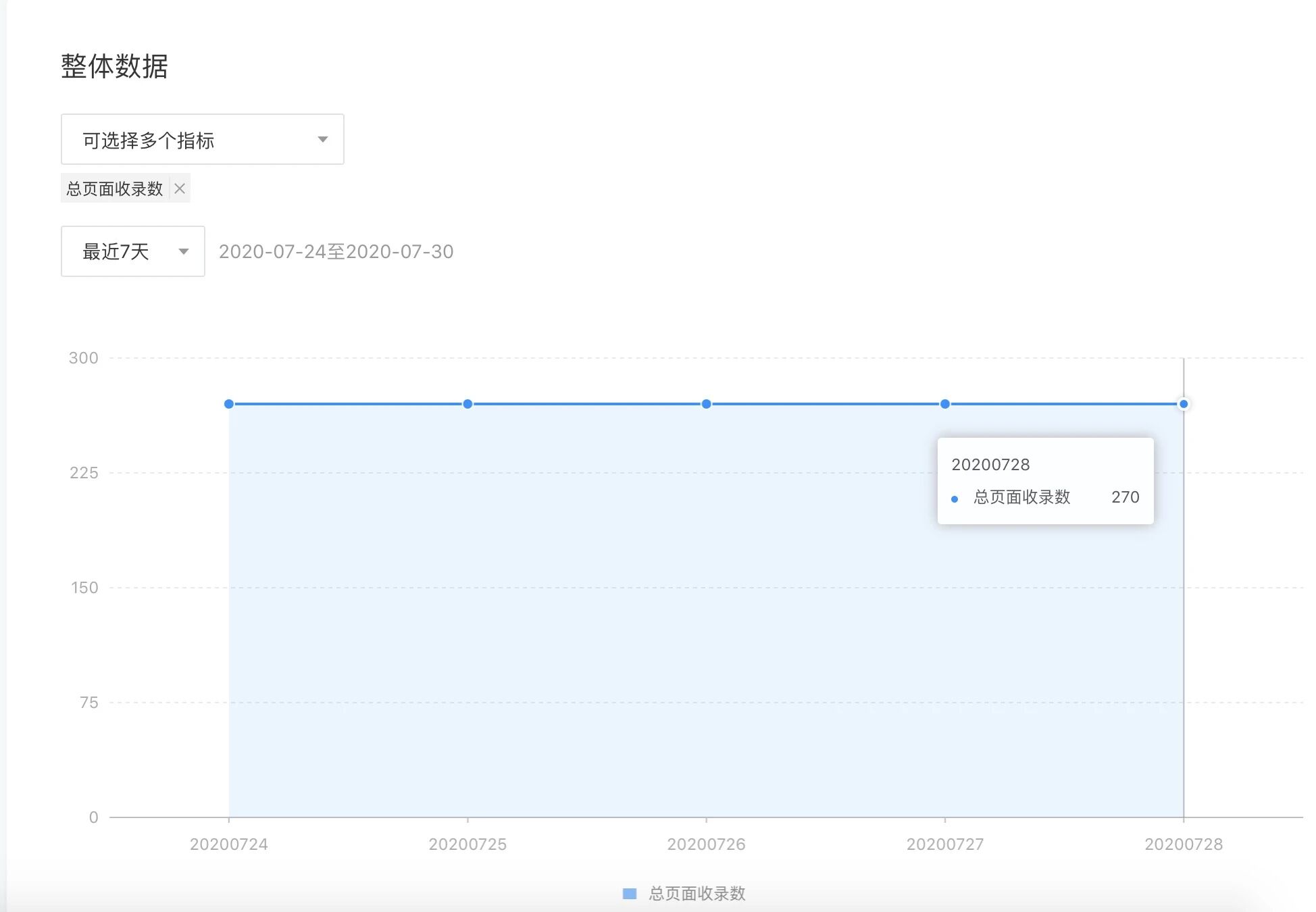Click the data point for 20200726
The width and height of the screenshot is (1316, 912).
click(706, 404)
